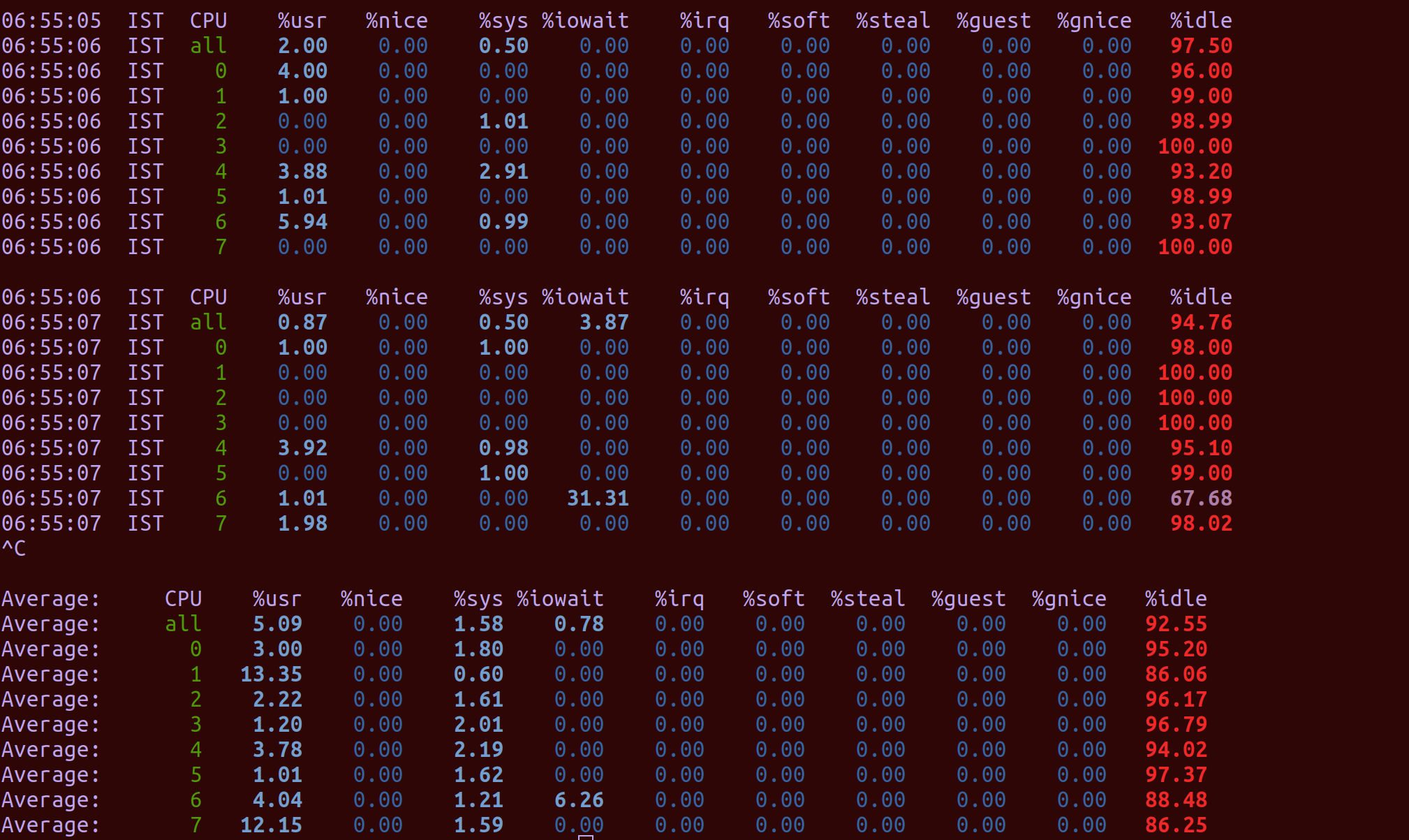Select the 1.59 average %sys value
This screenshot has height=840, width=1409.
click(478, 825)
